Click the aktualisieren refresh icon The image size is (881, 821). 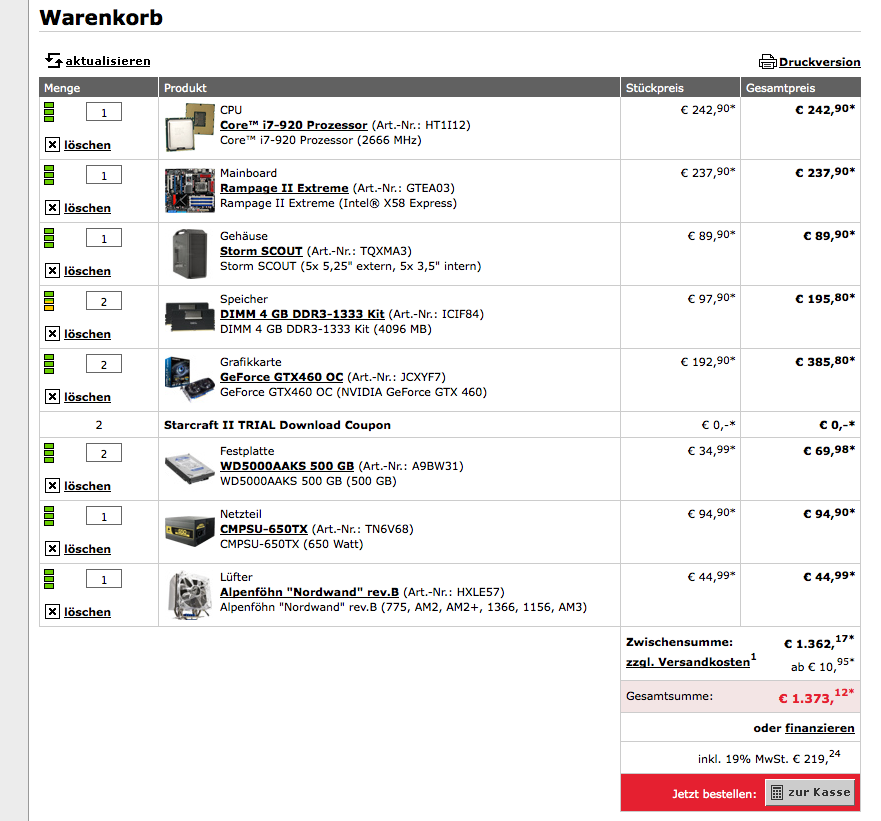pos(54,60)
